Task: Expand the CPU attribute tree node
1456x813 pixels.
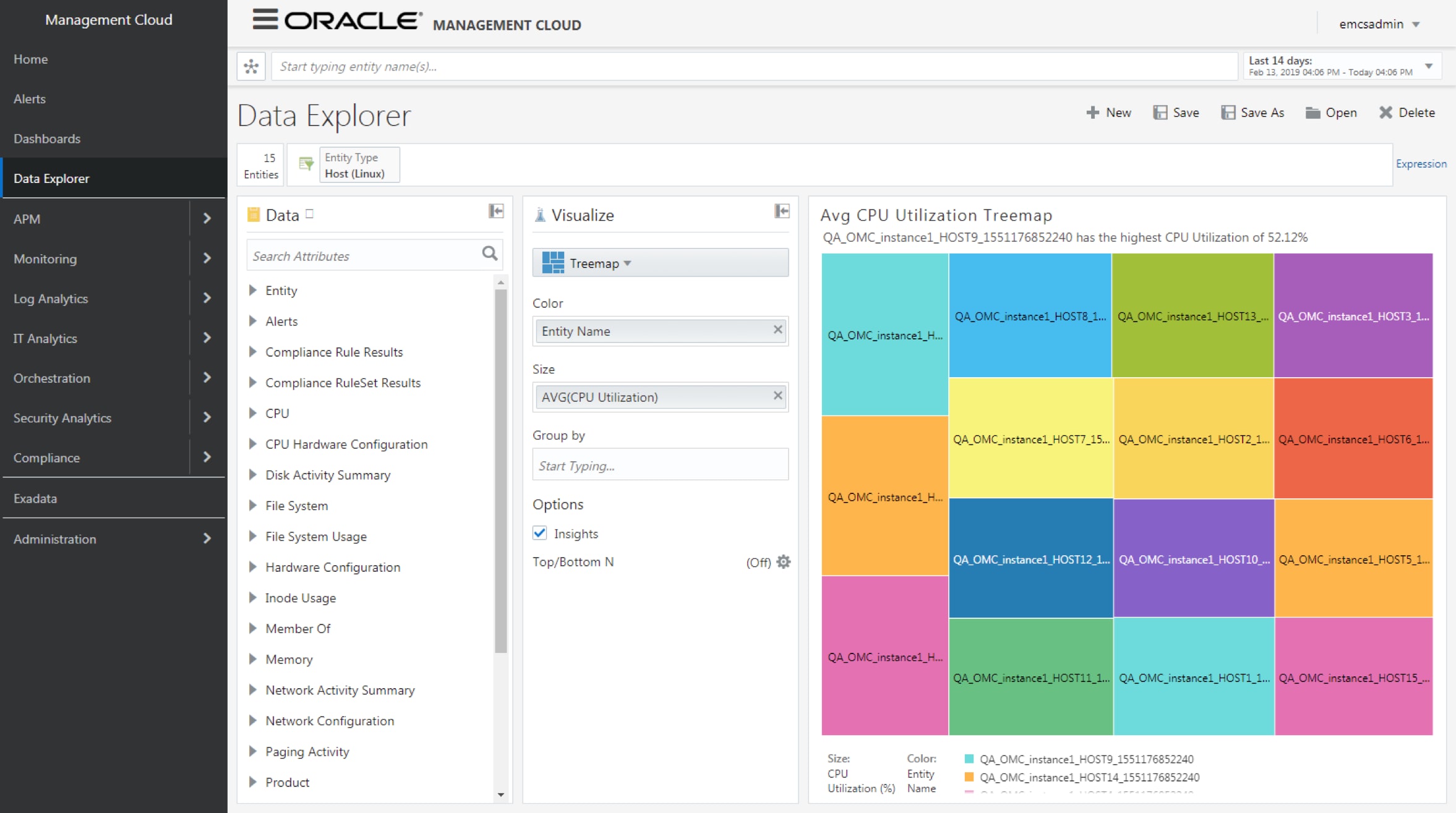Action: point(253,413)
